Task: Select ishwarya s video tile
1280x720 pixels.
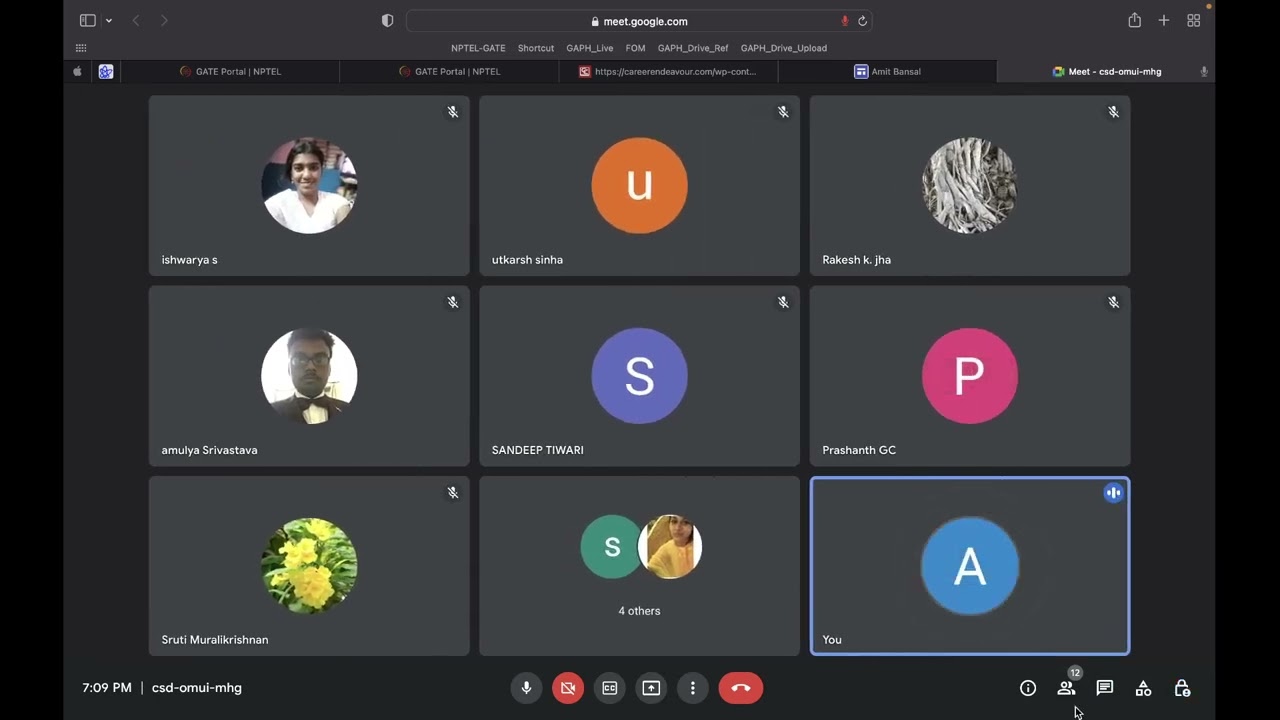Action: [x=309, y=186]
